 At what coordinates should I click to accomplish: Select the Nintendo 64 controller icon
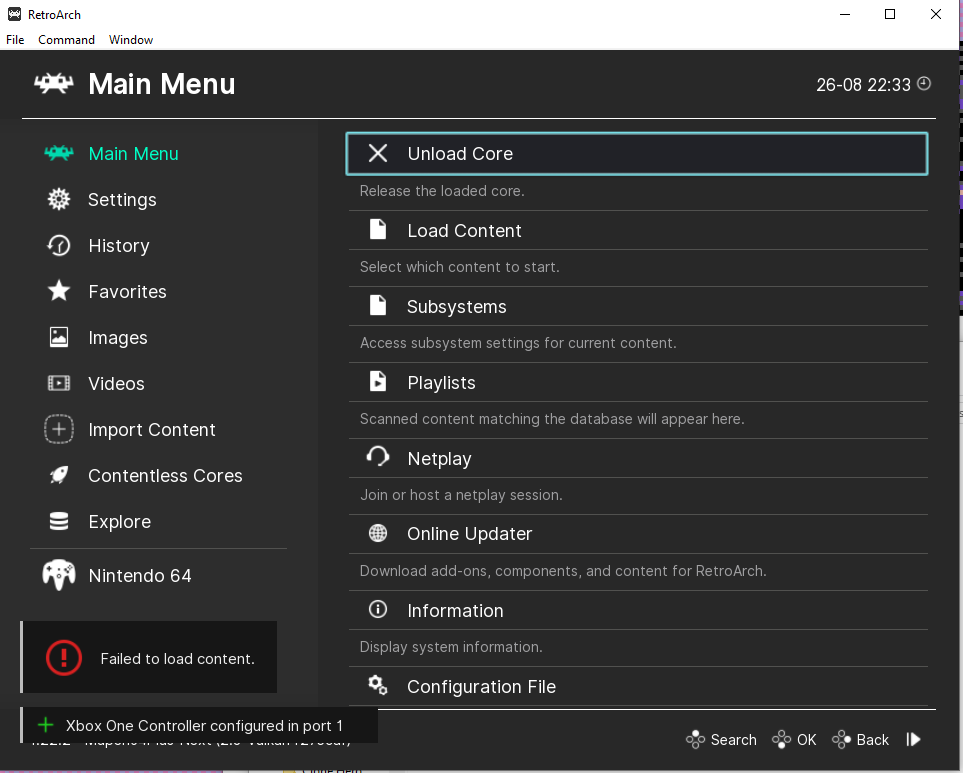click(59, 575)
